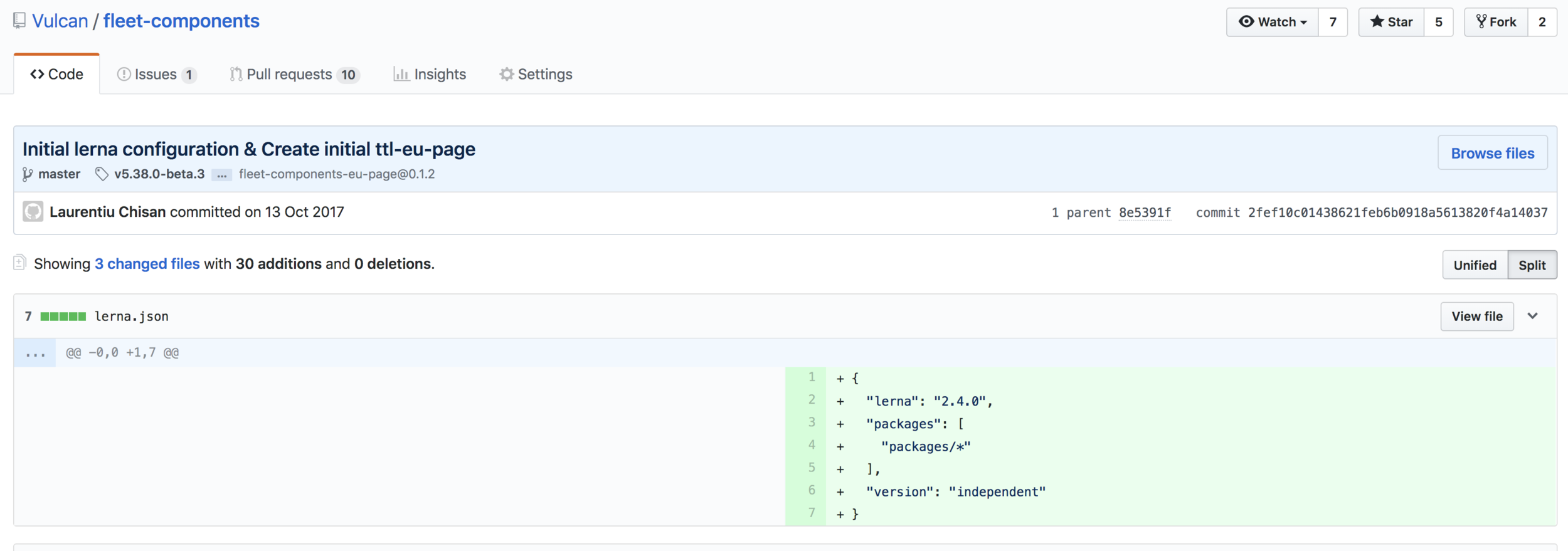Click the Laurentiu Chisan author name
This screenshot has width=1568, height=551.
[107, 212]
